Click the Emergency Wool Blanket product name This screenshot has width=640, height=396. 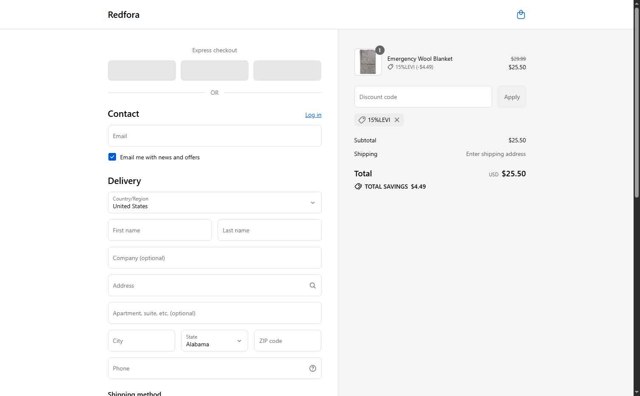click(x=420, y=59)
